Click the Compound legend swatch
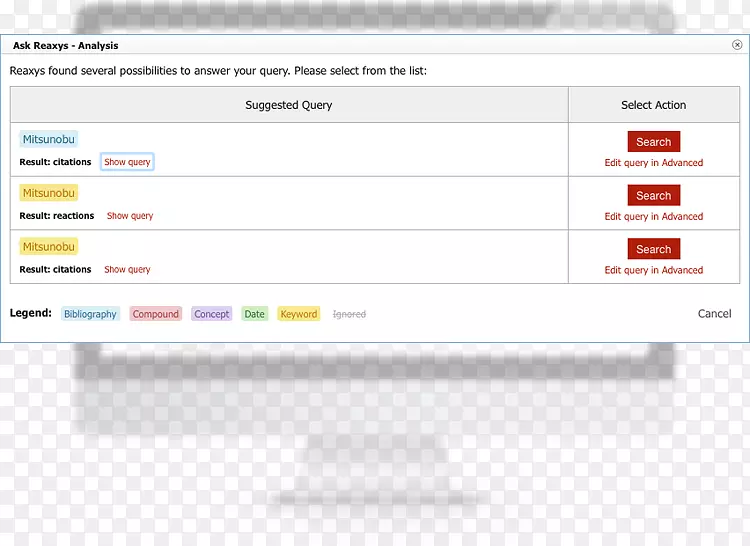 [155, 314]
